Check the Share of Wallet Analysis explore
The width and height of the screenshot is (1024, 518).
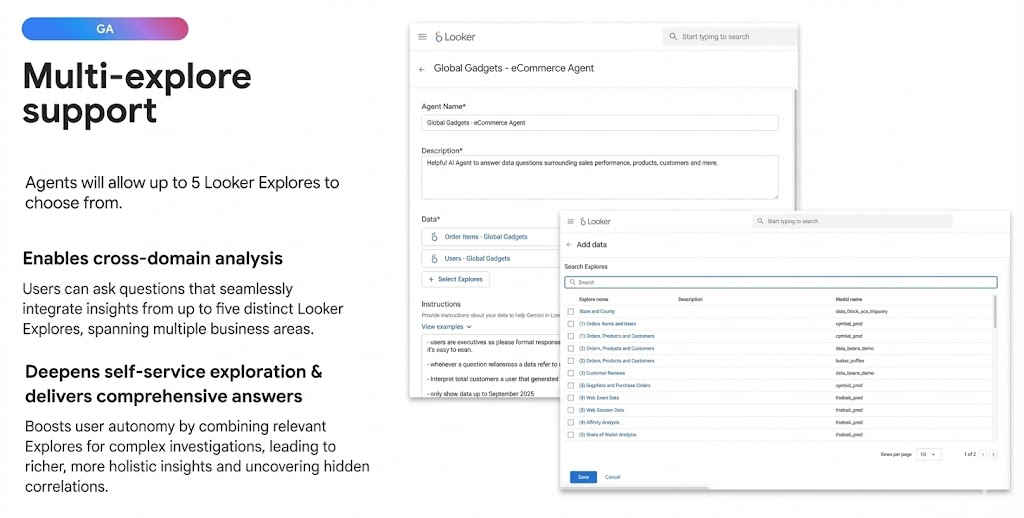pos(571,435)
